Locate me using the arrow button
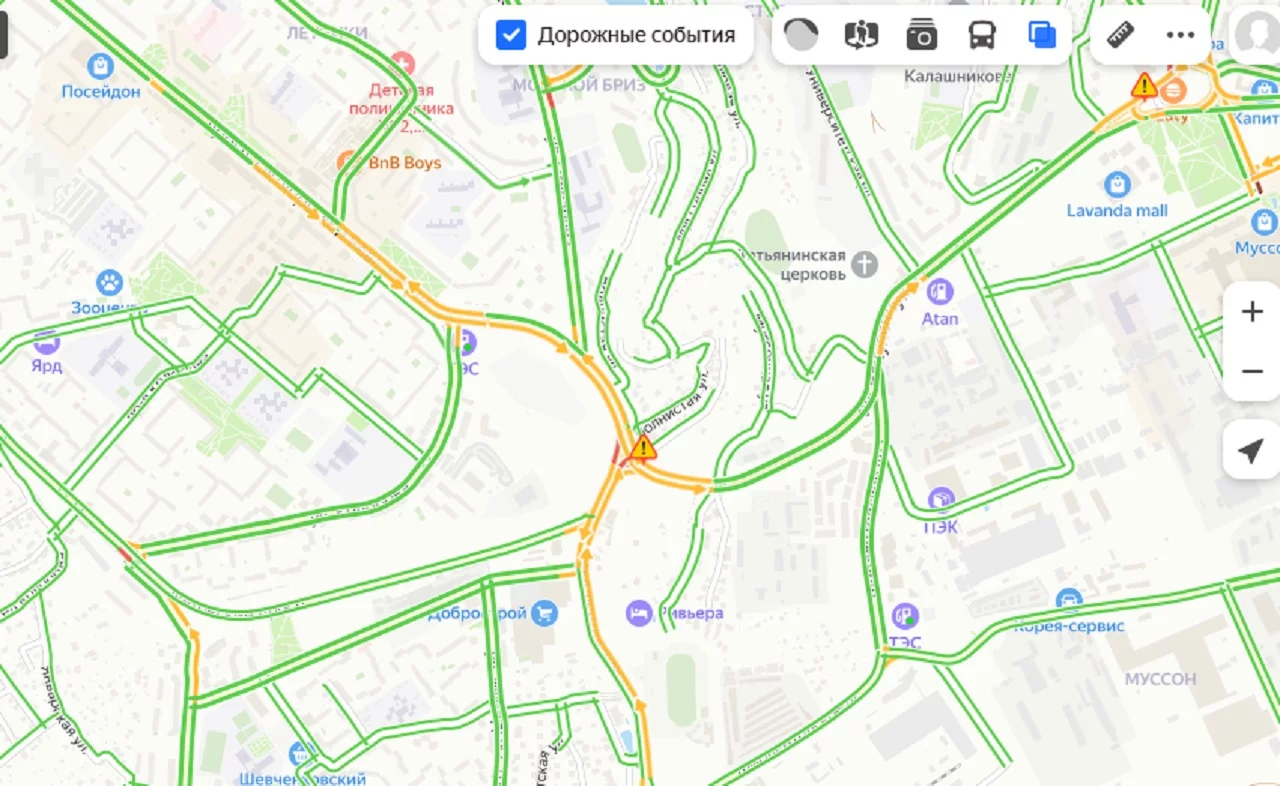Image resolution: width=1280 pixels, height=786 pixels. pos(1252,451)
